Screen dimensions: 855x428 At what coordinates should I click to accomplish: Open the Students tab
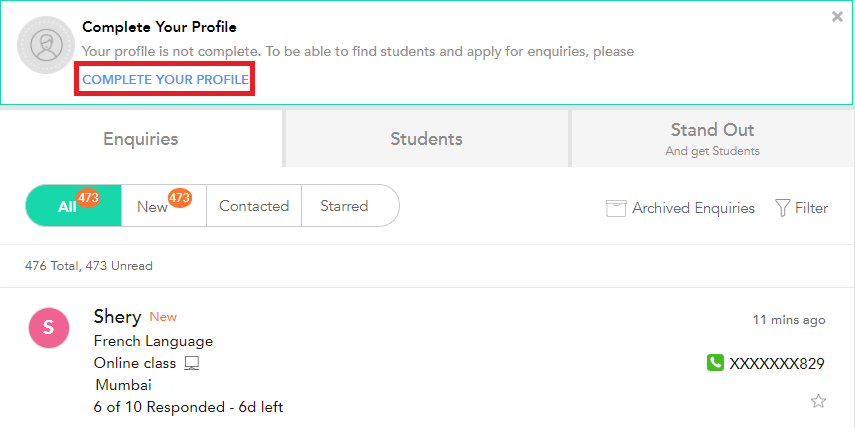tap(426, 139)
